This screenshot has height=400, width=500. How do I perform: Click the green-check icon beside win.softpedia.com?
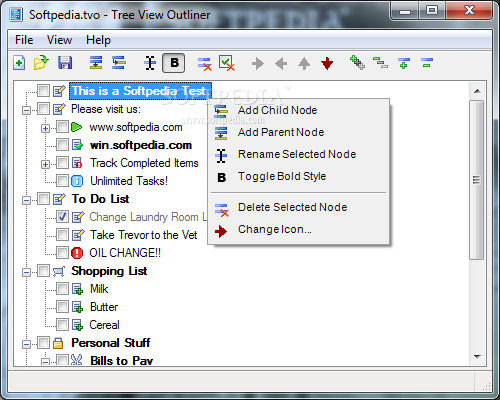77,145
